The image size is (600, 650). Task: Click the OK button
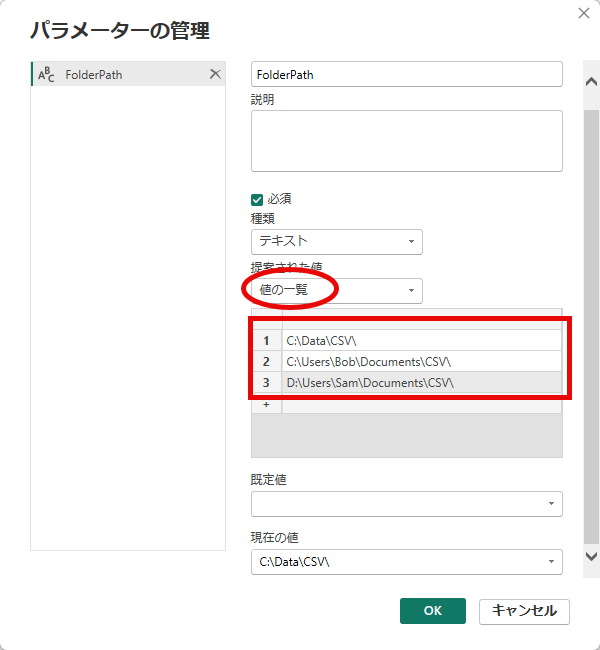click(433, 611)
